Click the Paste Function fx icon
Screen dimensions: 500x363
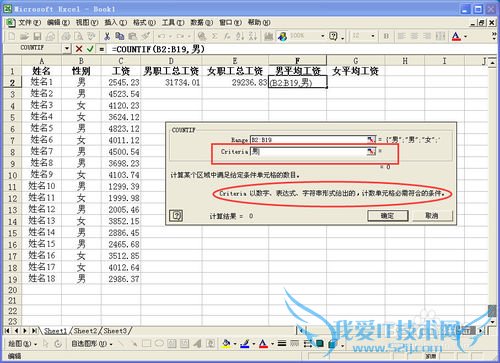pyautogui.click(x=227, y=36)
